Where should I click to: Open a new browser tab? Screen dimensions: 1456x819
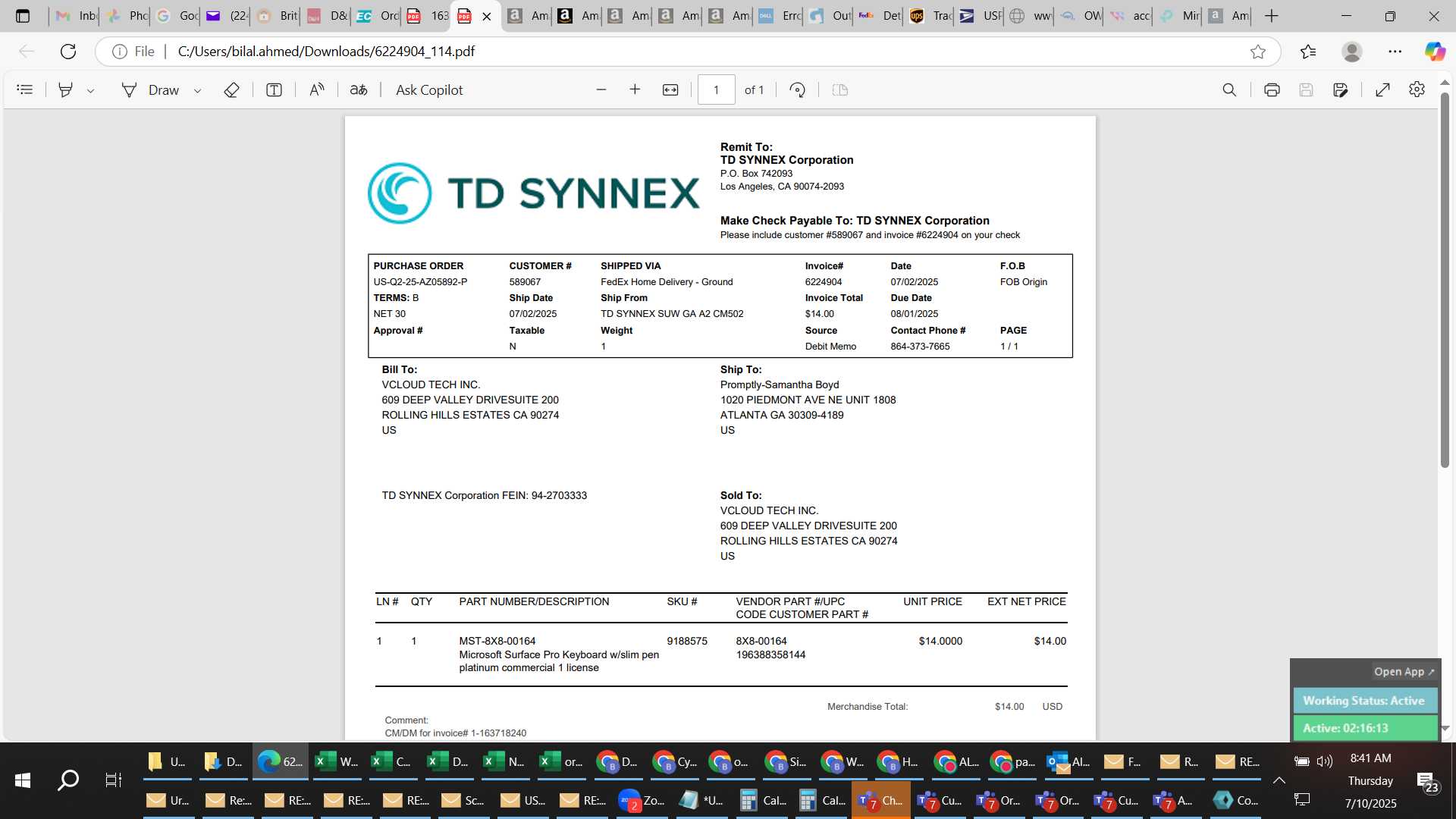click(1272, 15)
